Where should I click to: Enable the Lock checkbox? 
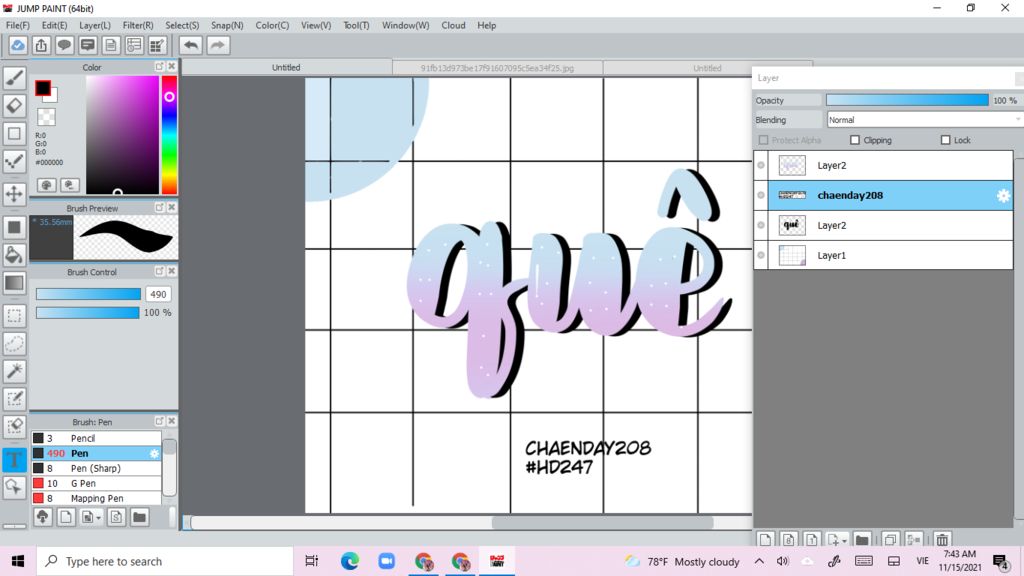point(945,140)
